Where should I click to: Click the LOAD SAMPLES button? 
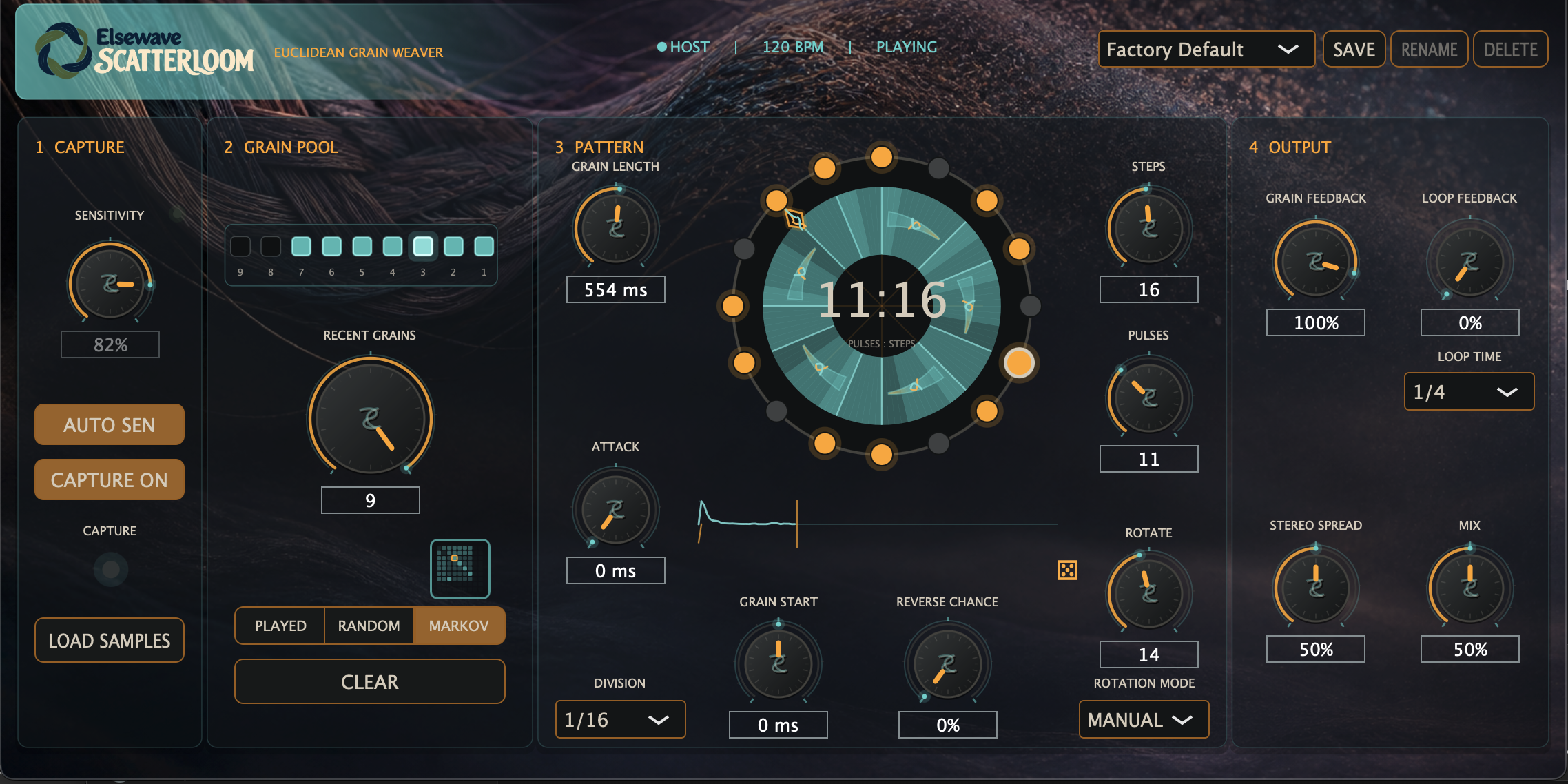[110, 640]
